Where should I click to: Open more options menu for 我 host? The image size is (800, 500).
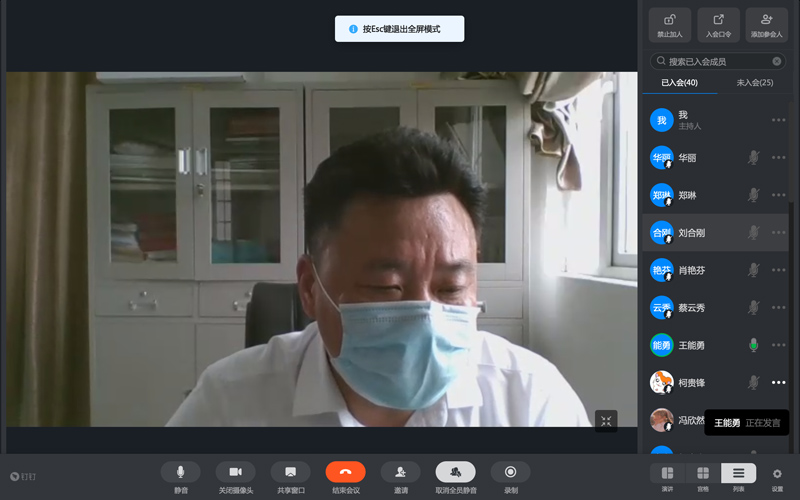tap(778, 120)
